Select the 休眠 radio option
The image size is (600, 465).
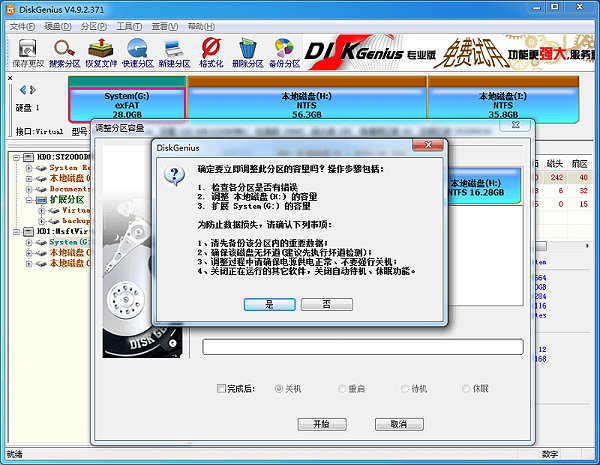466,388
